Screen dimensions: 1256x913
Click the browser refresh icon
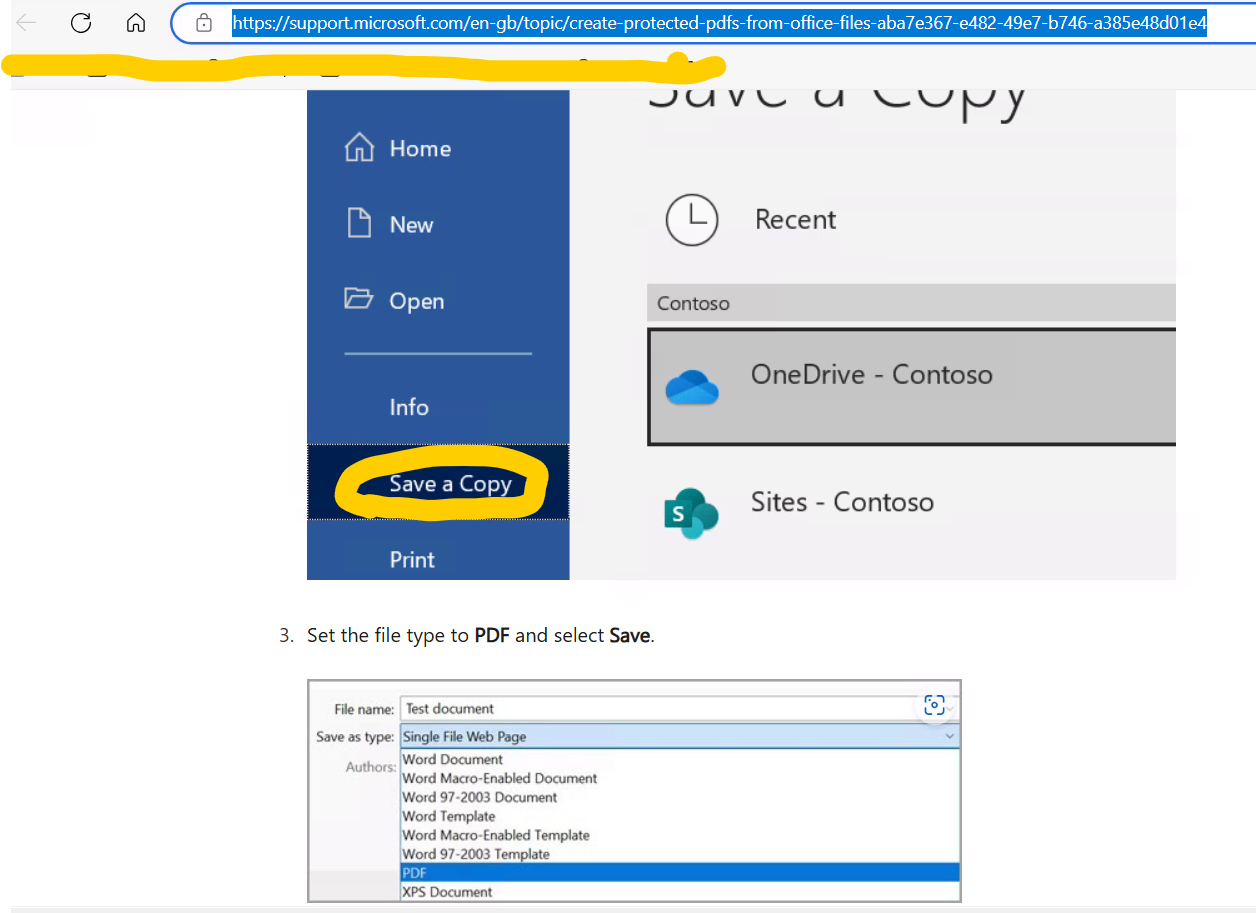click(x=80, y=24)
